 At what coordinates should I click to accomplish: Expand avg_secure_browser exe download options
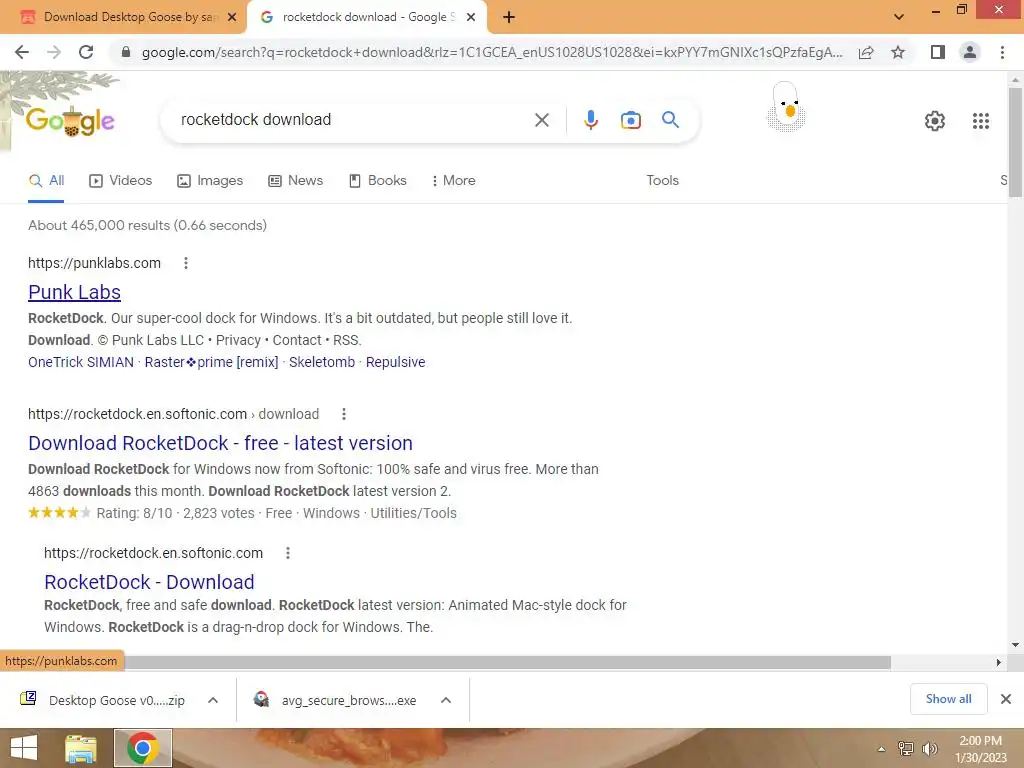(x=446, y=700)
